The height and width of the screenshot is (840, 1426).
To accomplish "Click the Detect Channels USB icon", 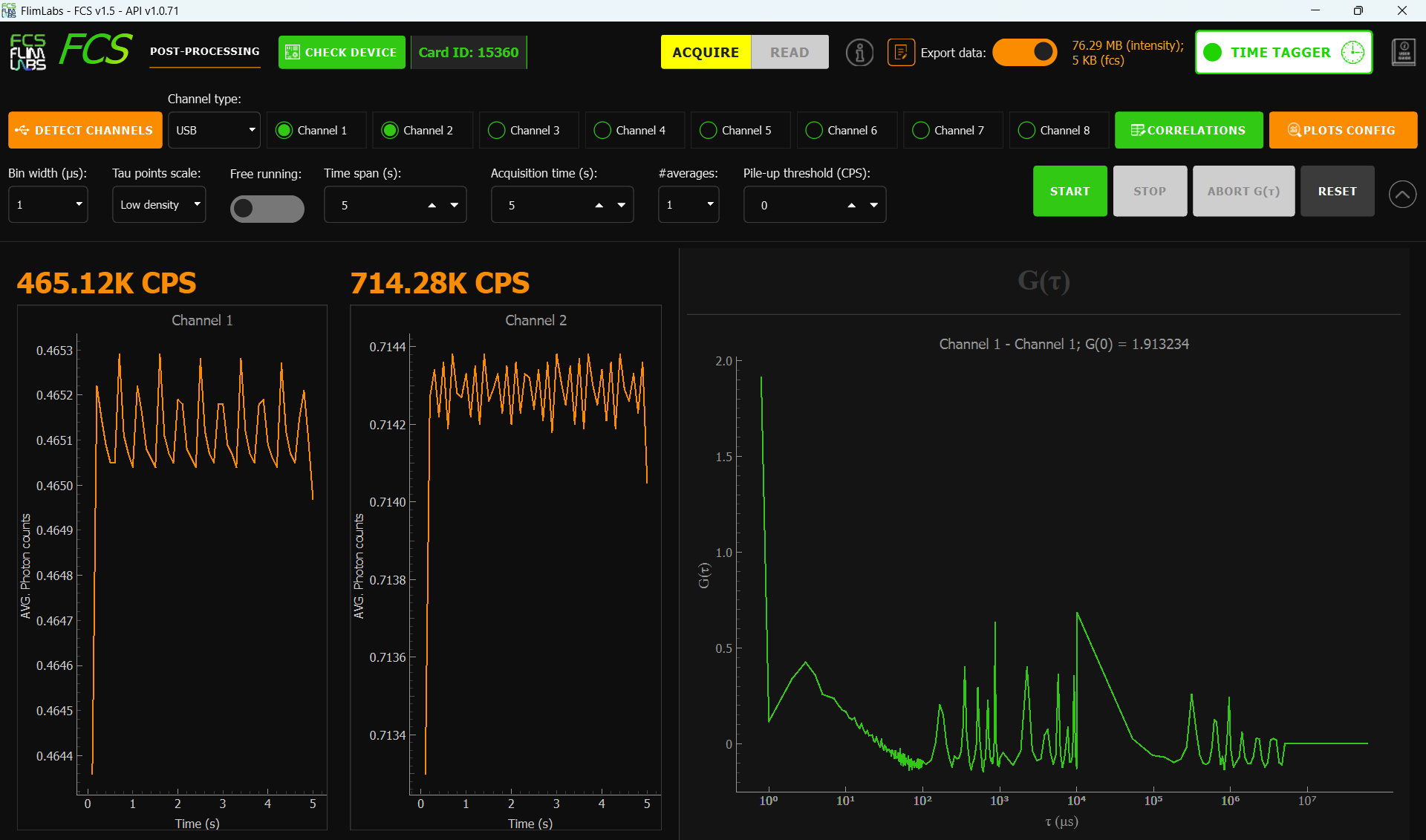I will 22,131.
